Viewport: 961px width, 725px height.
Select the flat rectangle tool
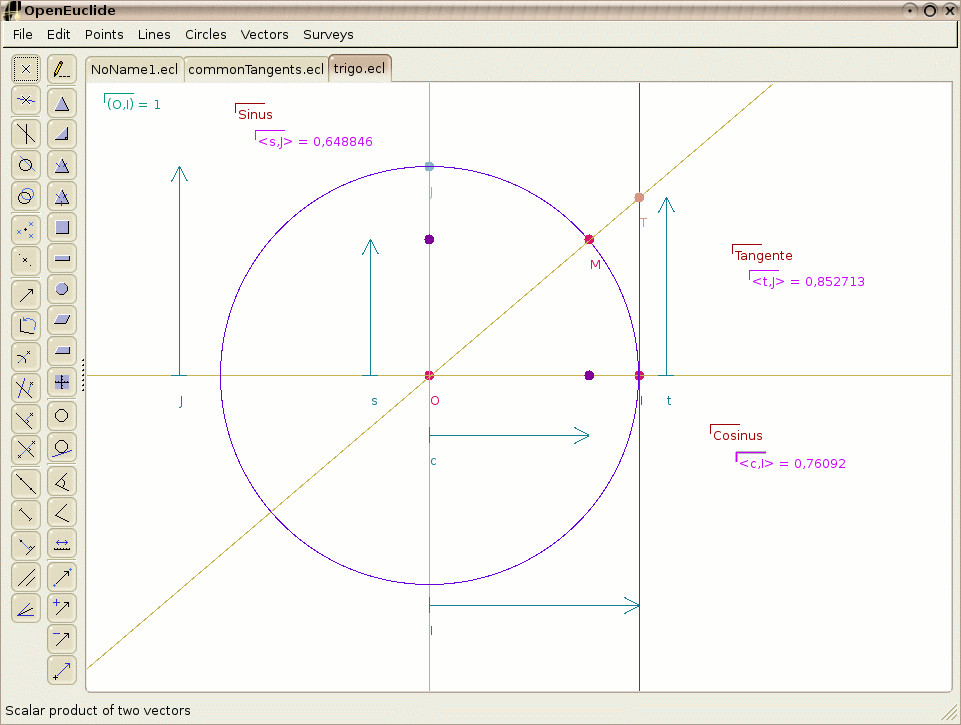(62, 259)
